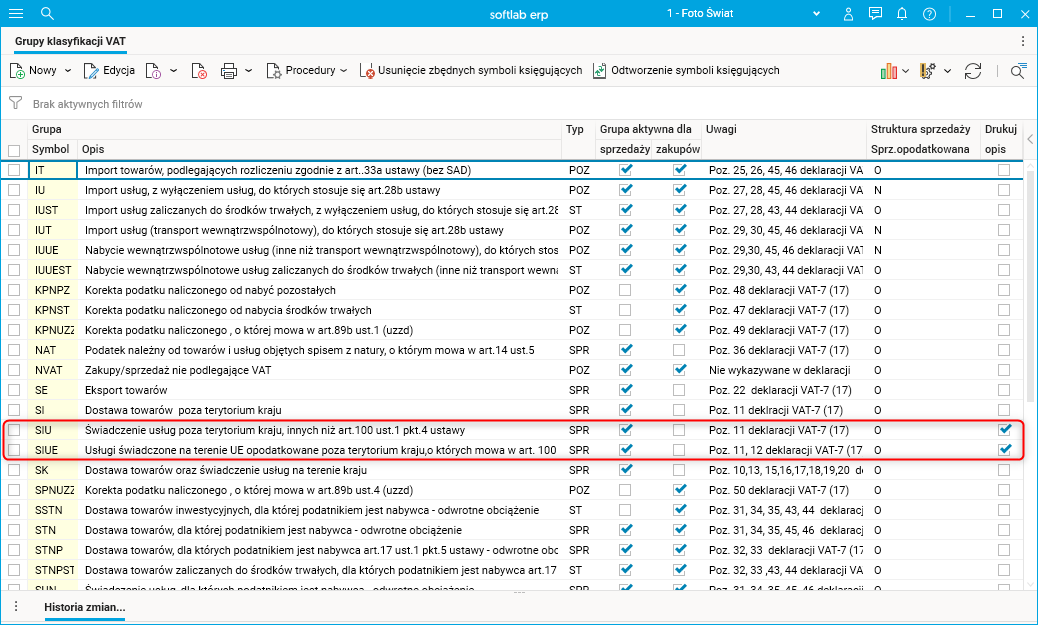Select the SE Eksport towarów row
Image resolution: width=1038 pixels, height=625 pixels.
point(513,390)
